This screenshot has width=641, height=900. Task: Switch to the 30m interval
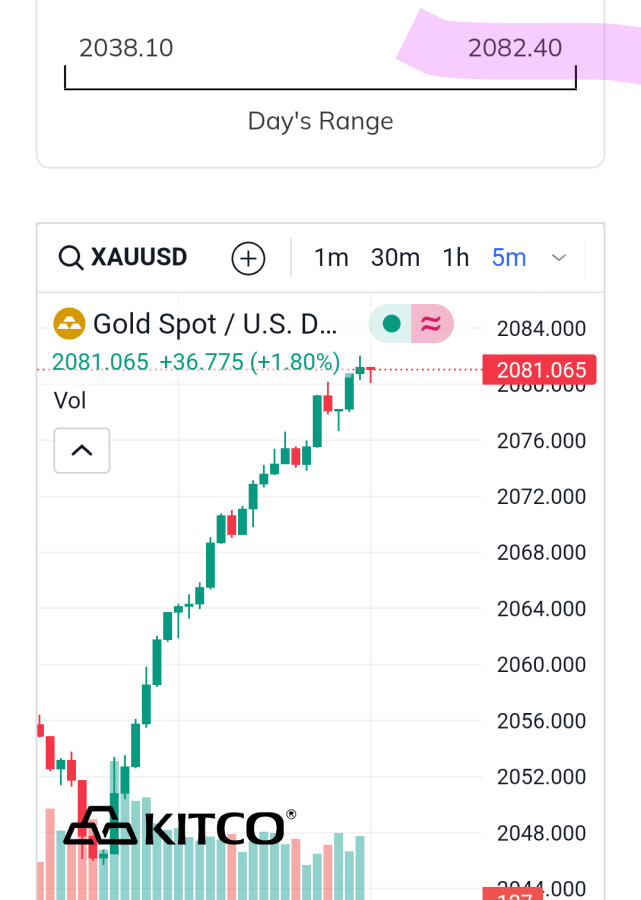pyautogui.click(x=395, y=258)
